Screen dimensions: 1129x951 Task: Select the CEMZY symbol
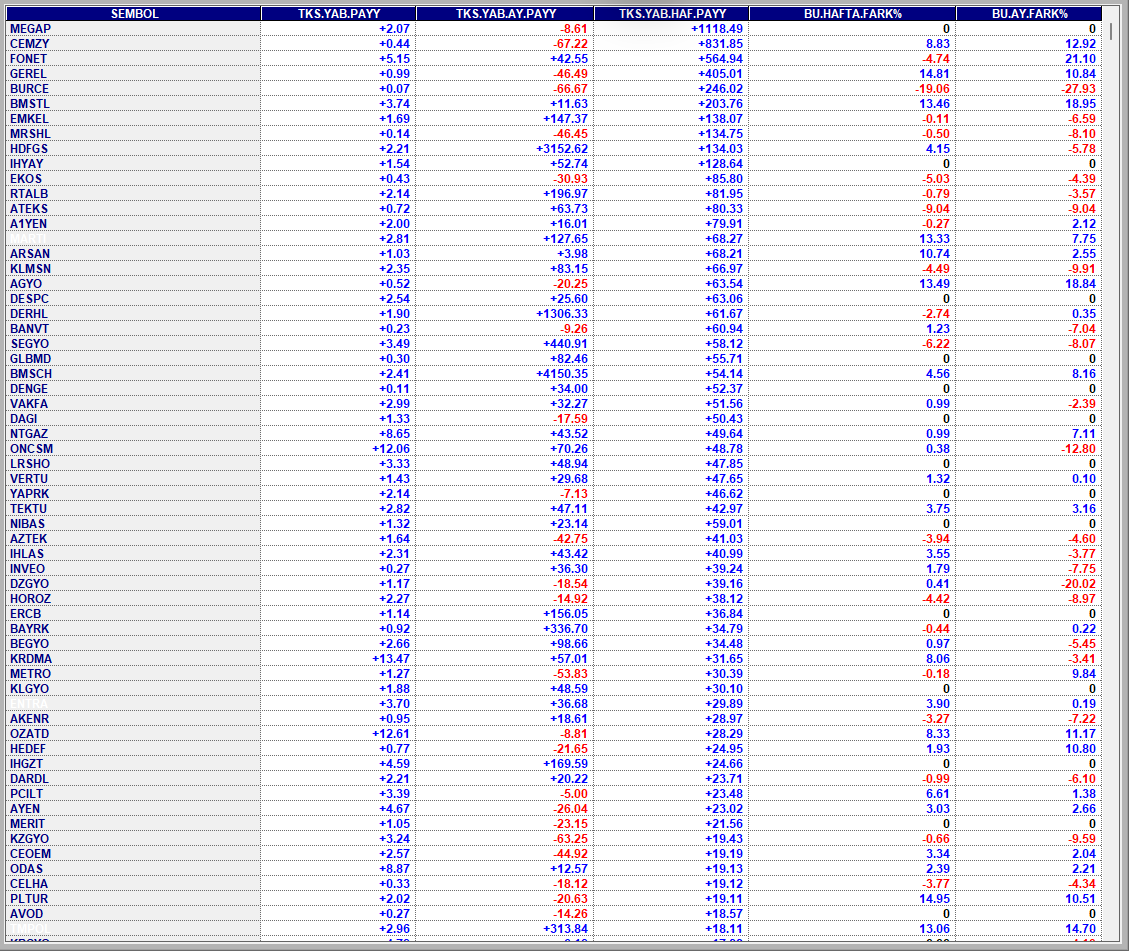tap(30, 44)
